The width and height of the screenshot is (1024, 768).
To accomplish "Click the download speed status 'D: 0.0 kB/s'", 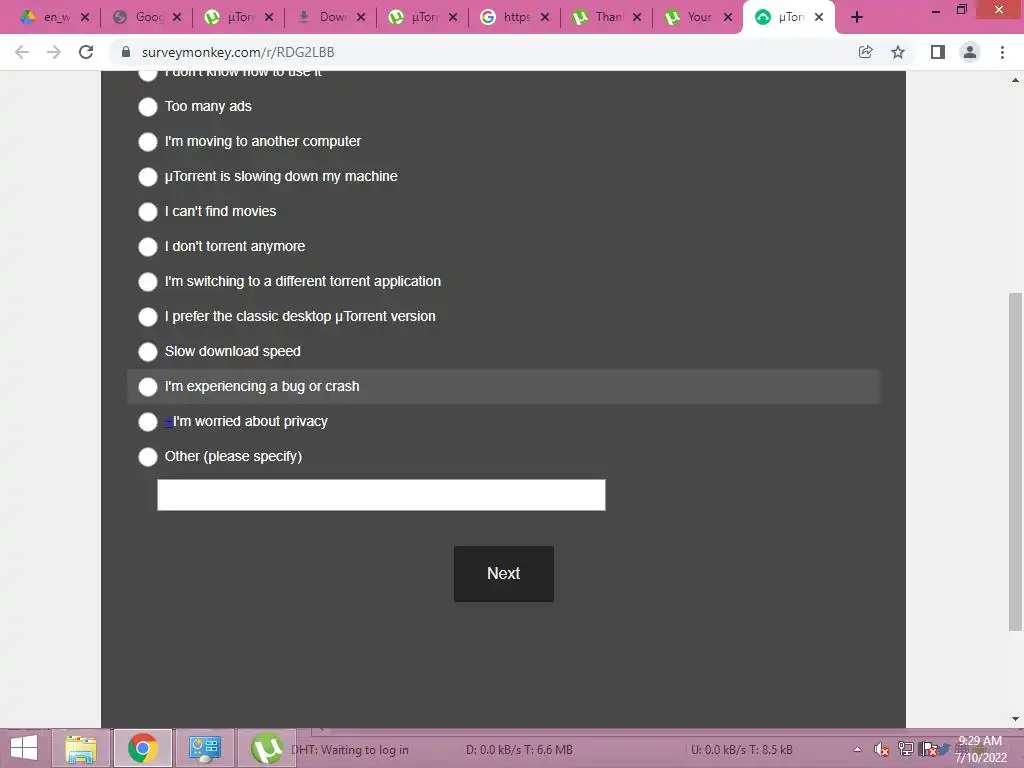I will point(519,750).
